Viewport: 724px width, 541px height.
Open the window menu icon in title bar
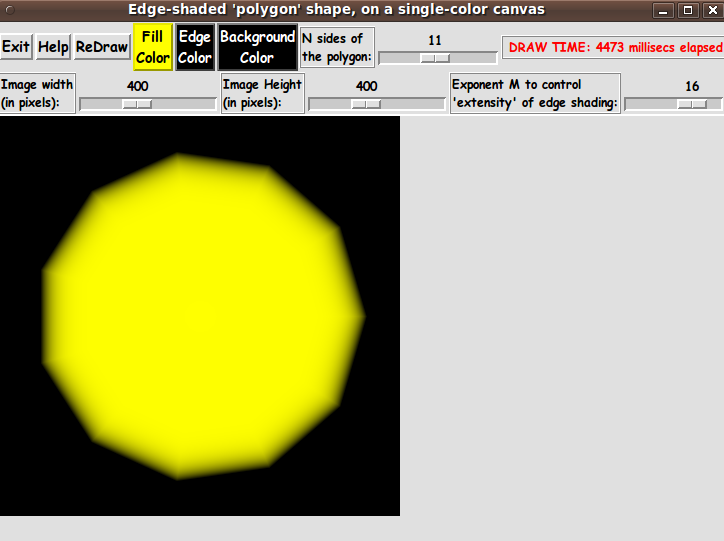pyautogui.click(x=9, y=10)
